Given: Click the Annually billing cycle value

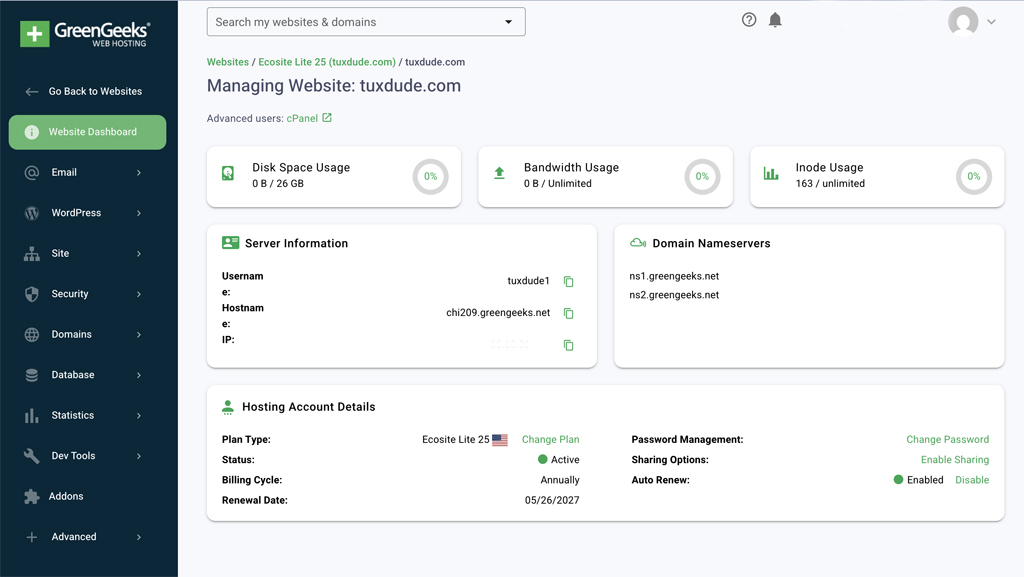Looking at the screenshot, I should pos(560,480).
